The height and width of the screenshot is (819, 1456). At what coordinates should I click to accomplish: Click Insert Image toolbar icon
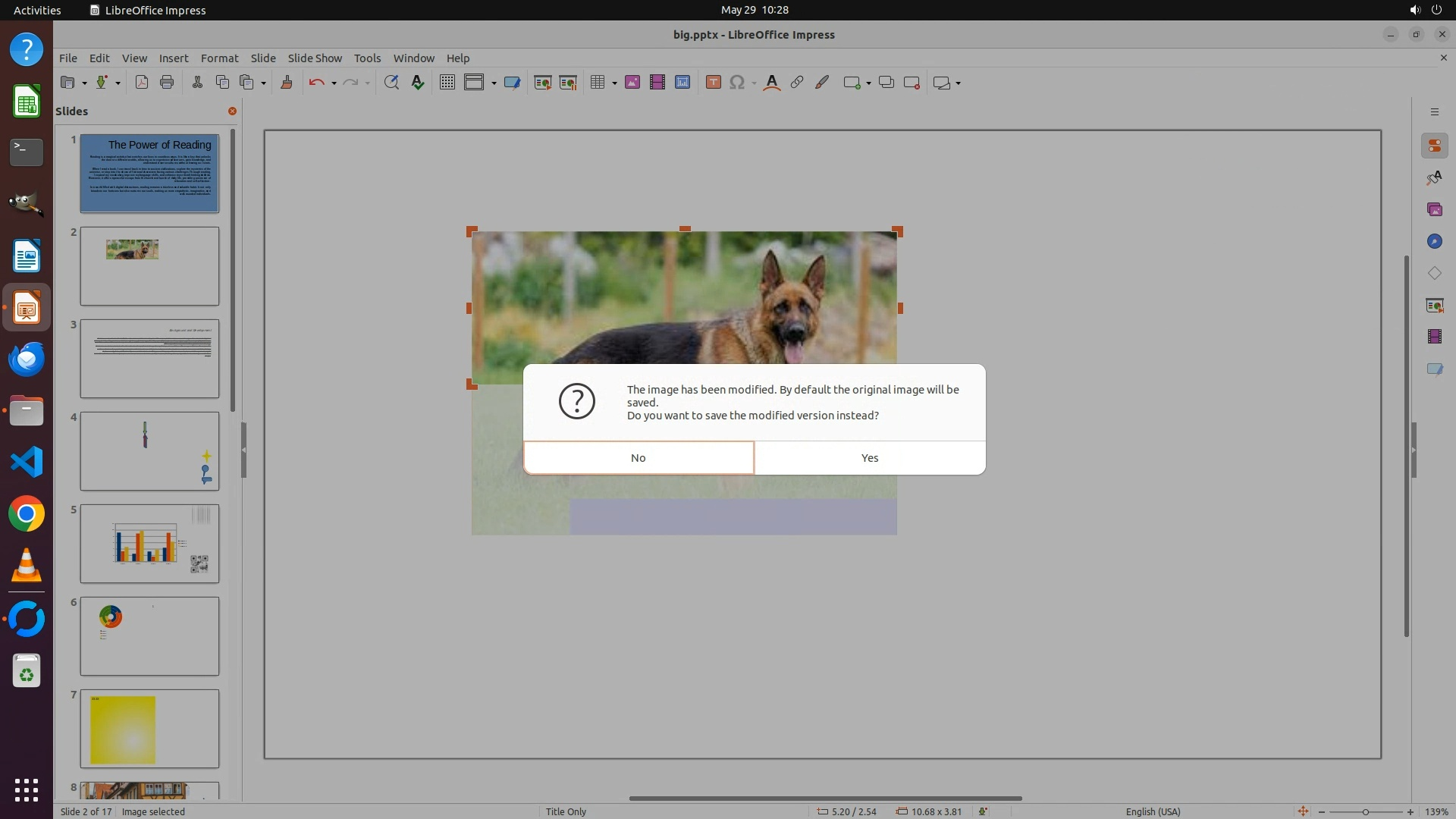(632, 83)
